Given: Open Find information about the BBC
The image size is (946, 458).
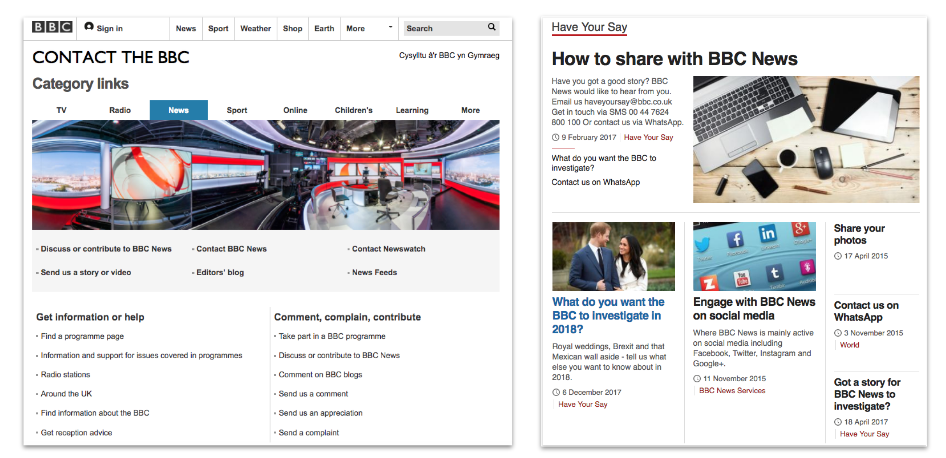Looking at the screenshot, I should click(95, 413).
